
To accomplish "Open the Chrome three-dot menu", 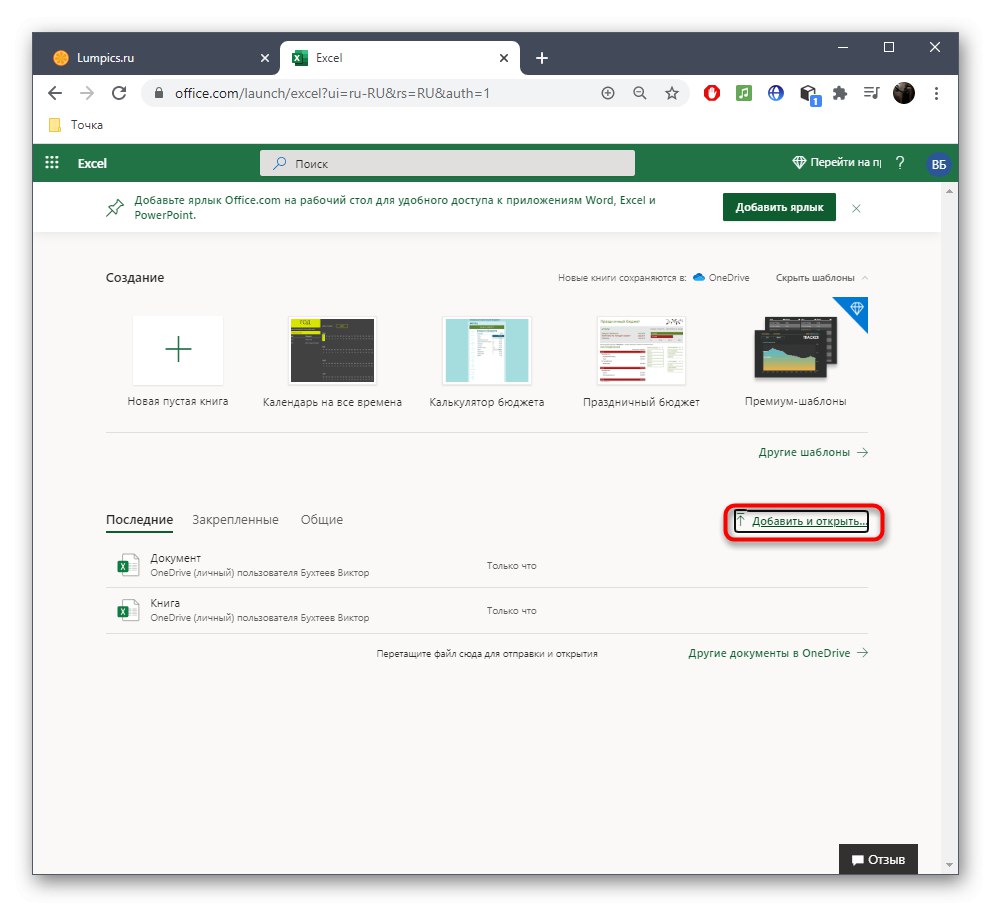I will pos(936,92).
